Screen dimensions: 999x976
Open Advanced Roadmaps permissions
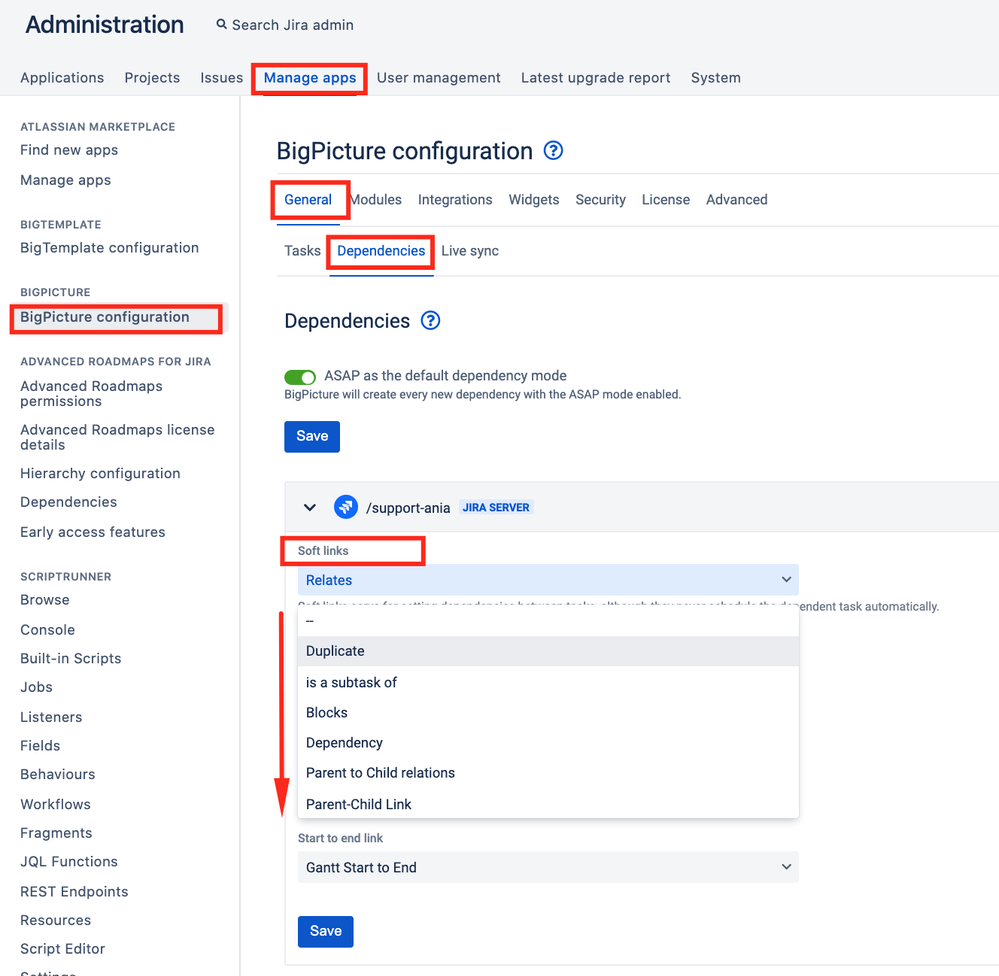[91, 394]
